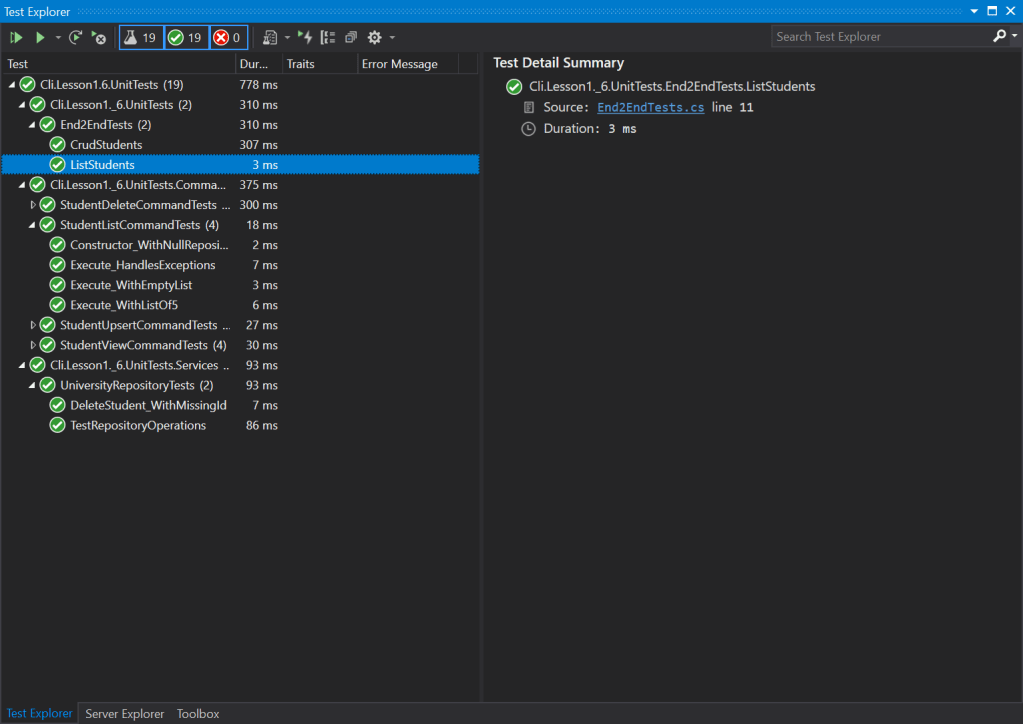
Task: Switch to the Toolbox tab
Action: tap(198, 713)
